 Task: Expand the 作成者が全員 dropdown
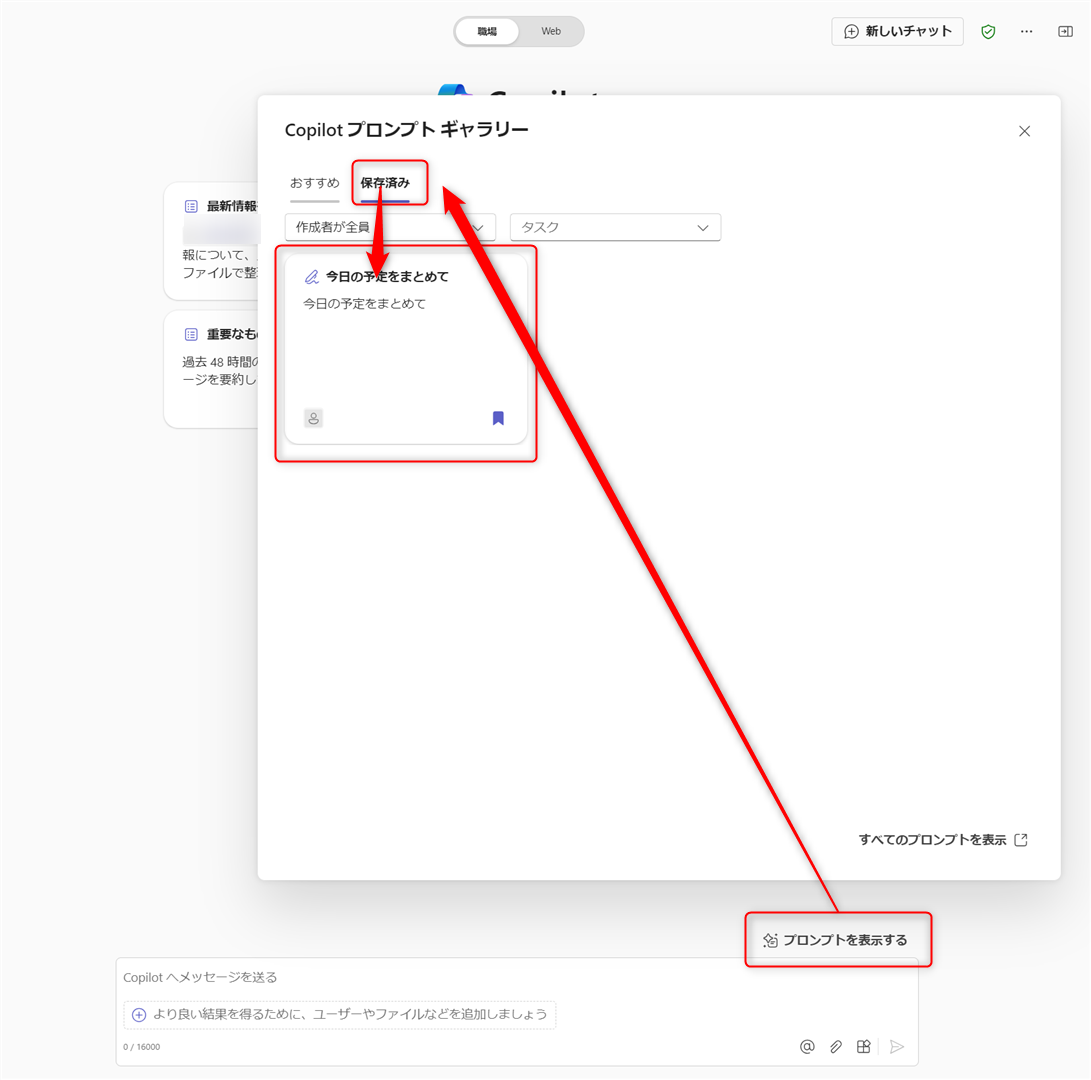(x=390, y=227)
